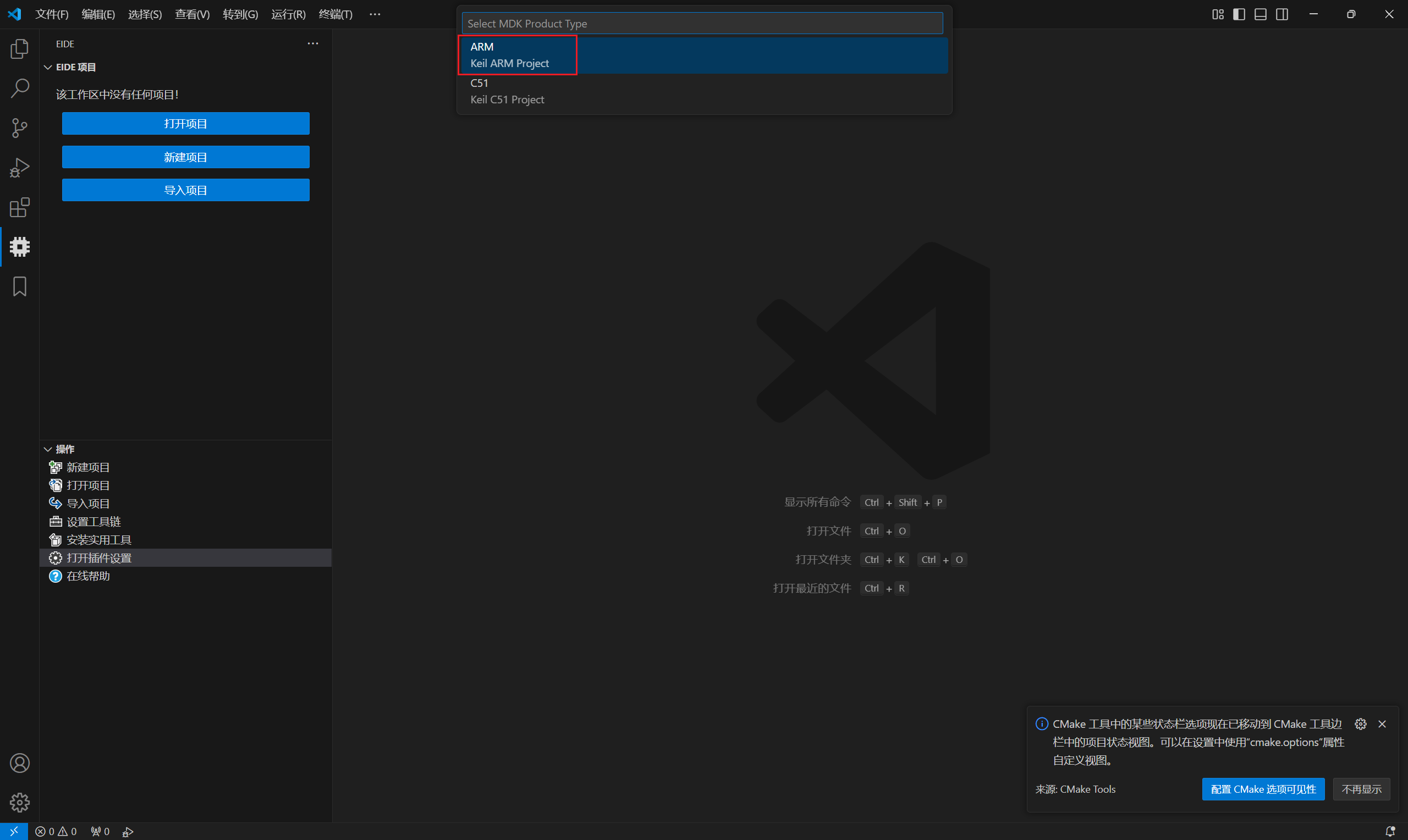Click the Accounts profile icon
This screenshot has height=840, width=1408.
pyautogui.click(x=20, y=763)
